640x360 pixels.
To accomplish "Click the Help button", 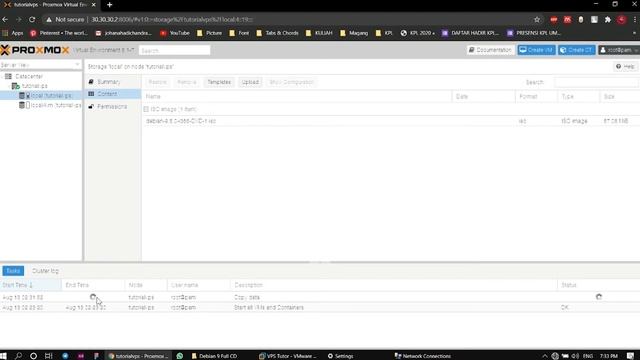I will (625, 66).
